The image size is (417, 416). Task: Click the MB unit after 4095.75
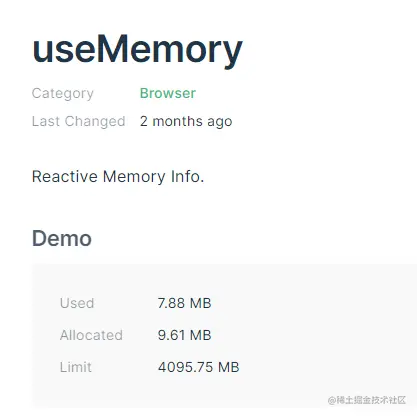[229, 367]
